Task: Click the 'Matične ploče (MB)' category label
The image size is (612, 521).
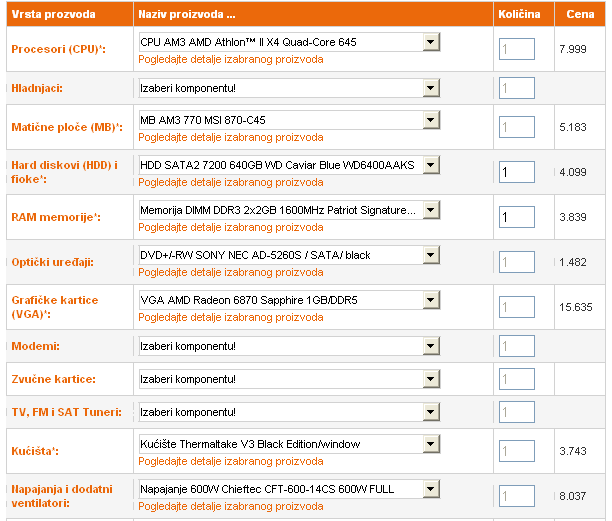Action: (x=67, y=127)
